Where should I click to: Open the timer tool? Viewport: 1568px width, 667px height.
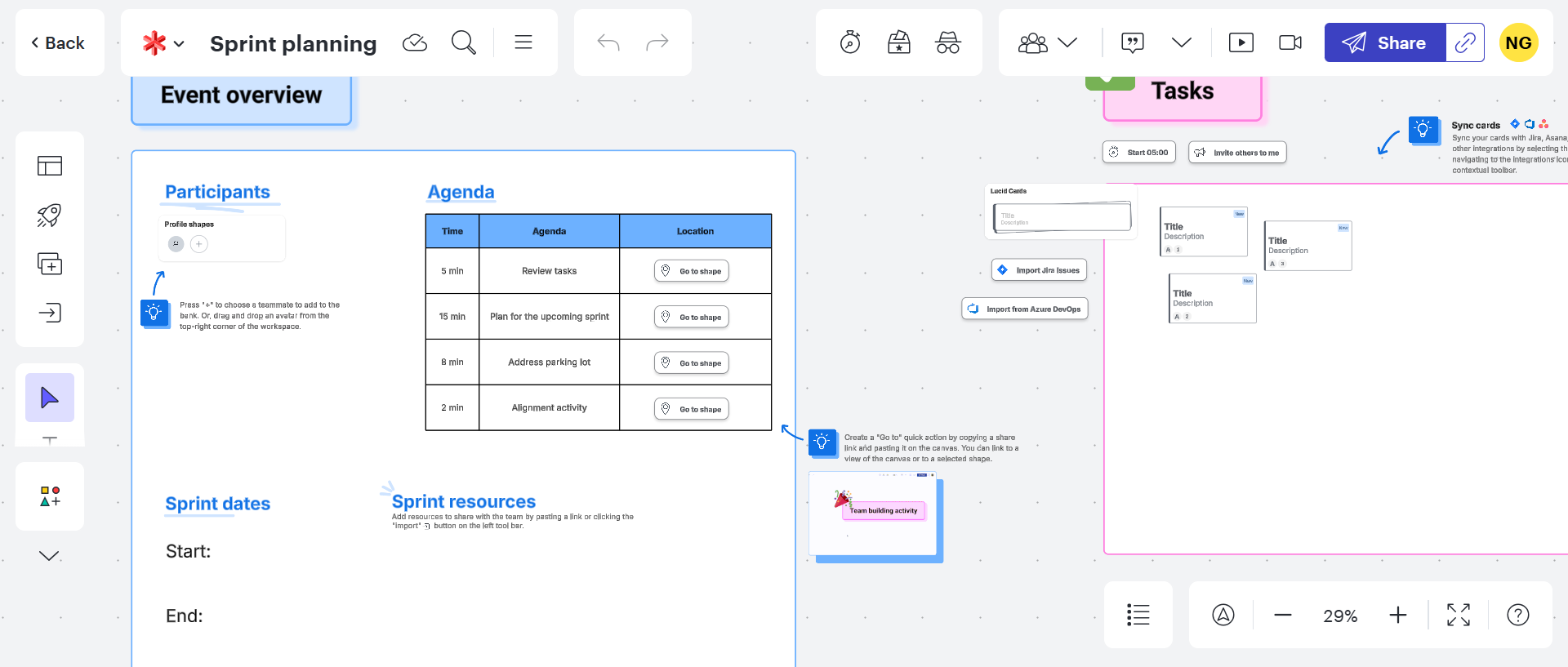pos(850,42)
